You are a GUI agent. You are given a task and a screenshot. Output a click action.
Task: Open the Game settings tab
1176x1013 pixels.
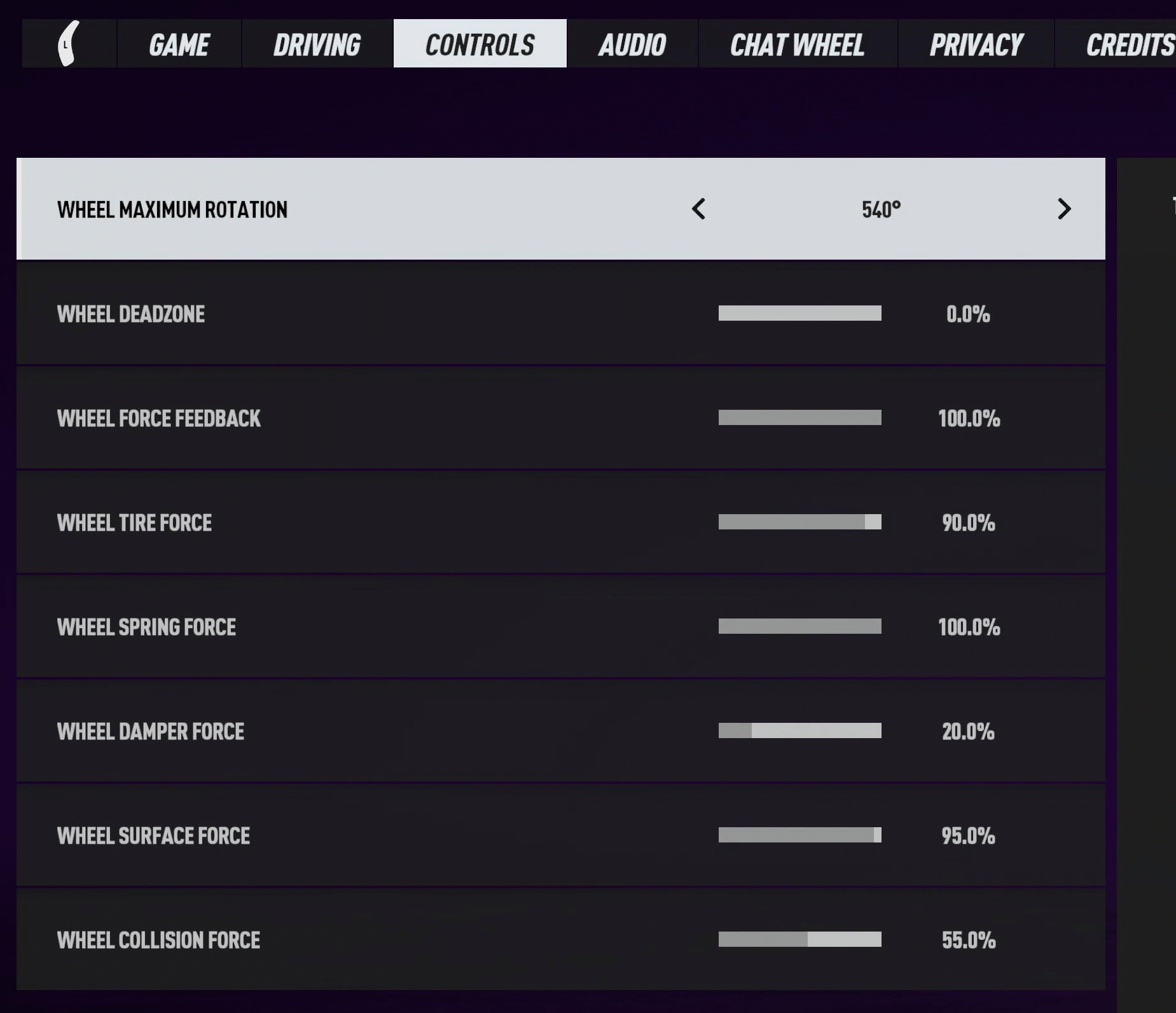179,43
